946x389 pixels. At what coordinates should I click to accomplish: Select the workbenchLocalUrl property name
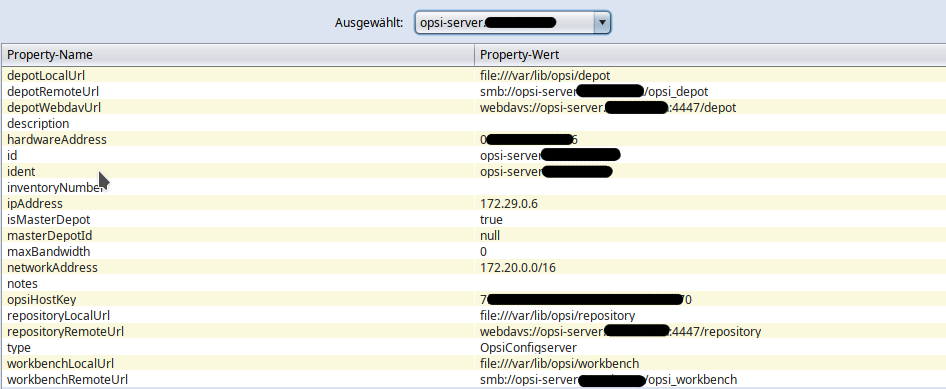tap(60, 363)
